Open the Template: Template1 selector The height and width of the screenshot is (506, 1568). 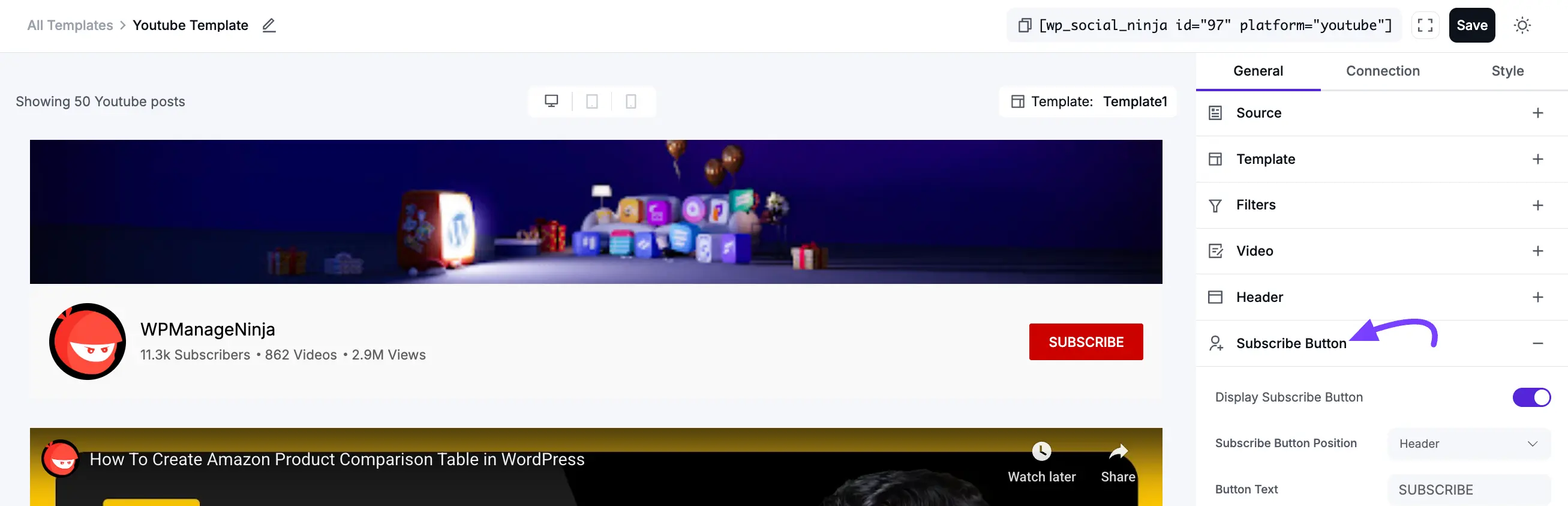(x=1088, y=101)
